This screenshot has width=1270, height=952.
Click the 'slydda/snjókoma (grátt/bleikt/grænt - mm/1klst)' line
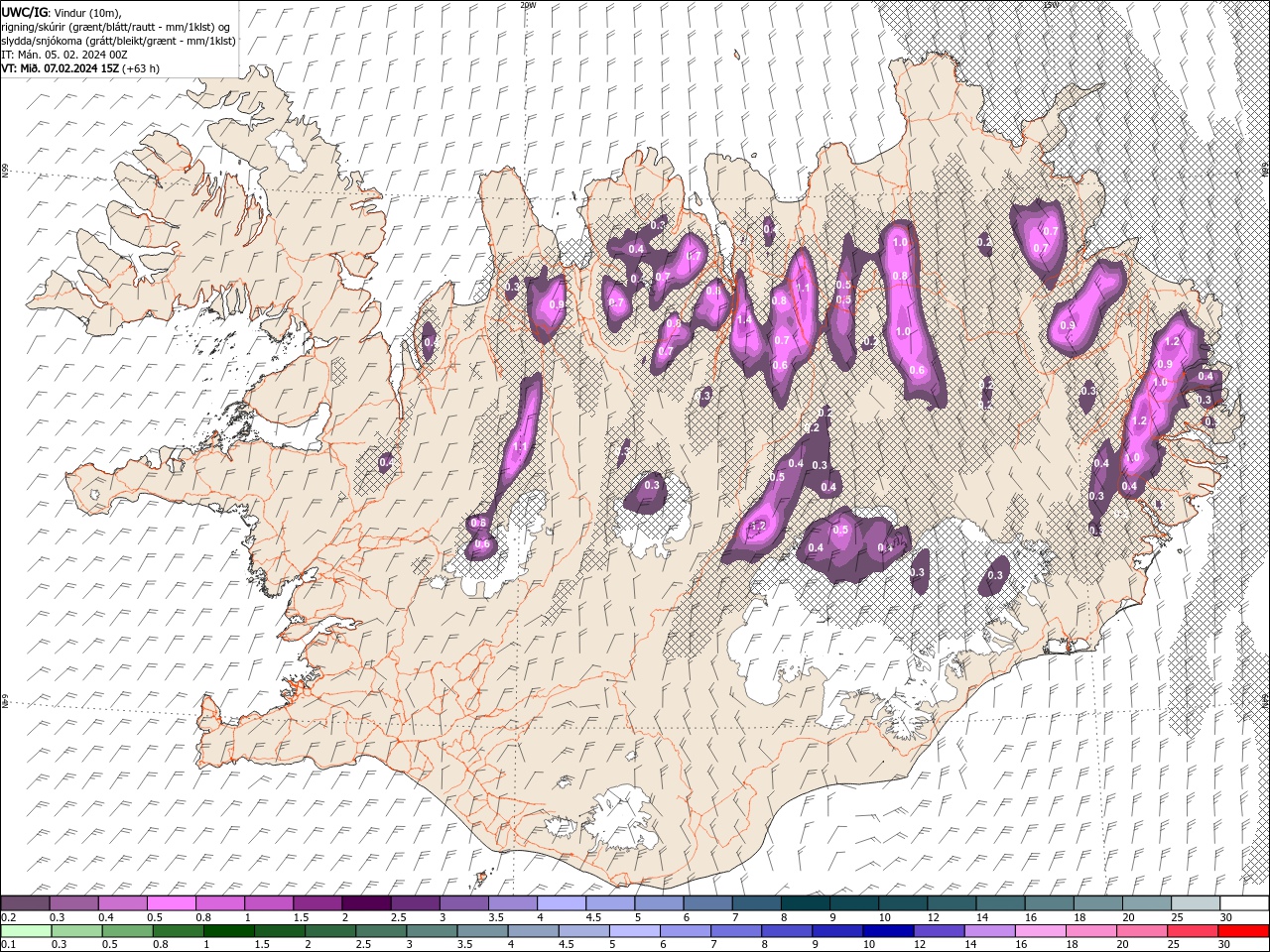[119, 41]
